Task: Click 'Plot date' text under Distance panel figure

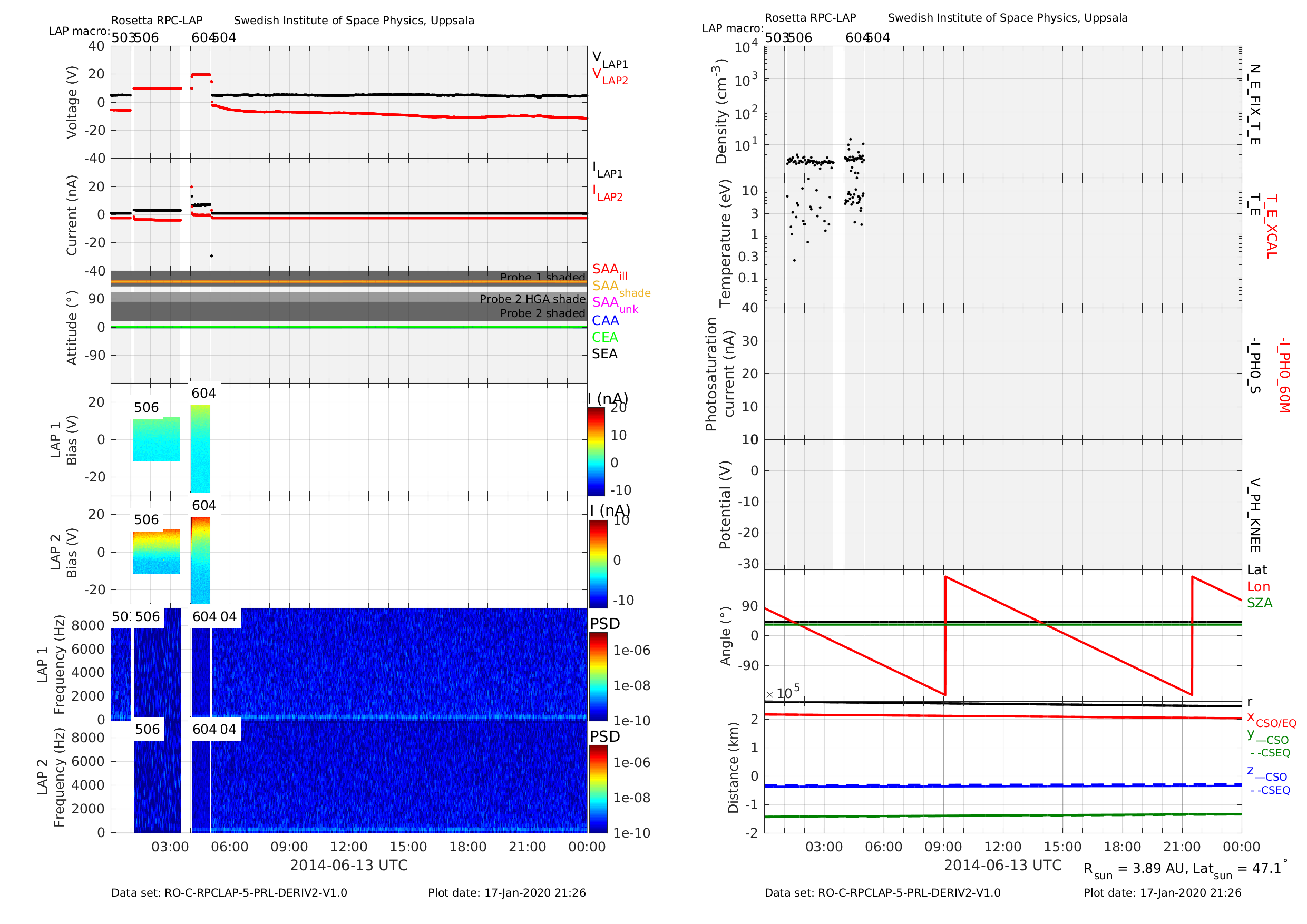Action: click(1163, 893)
